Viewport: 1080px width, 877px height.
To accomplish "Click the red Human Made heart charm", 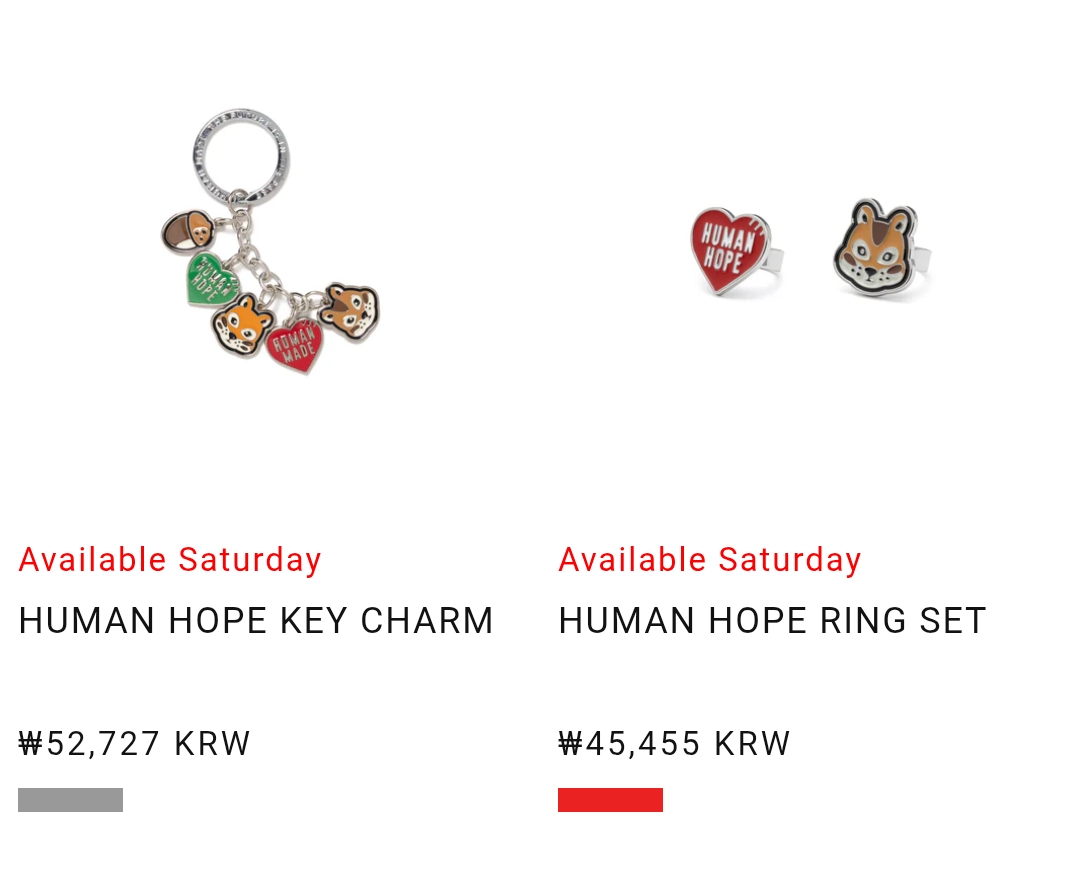I will tap(295, 345).
